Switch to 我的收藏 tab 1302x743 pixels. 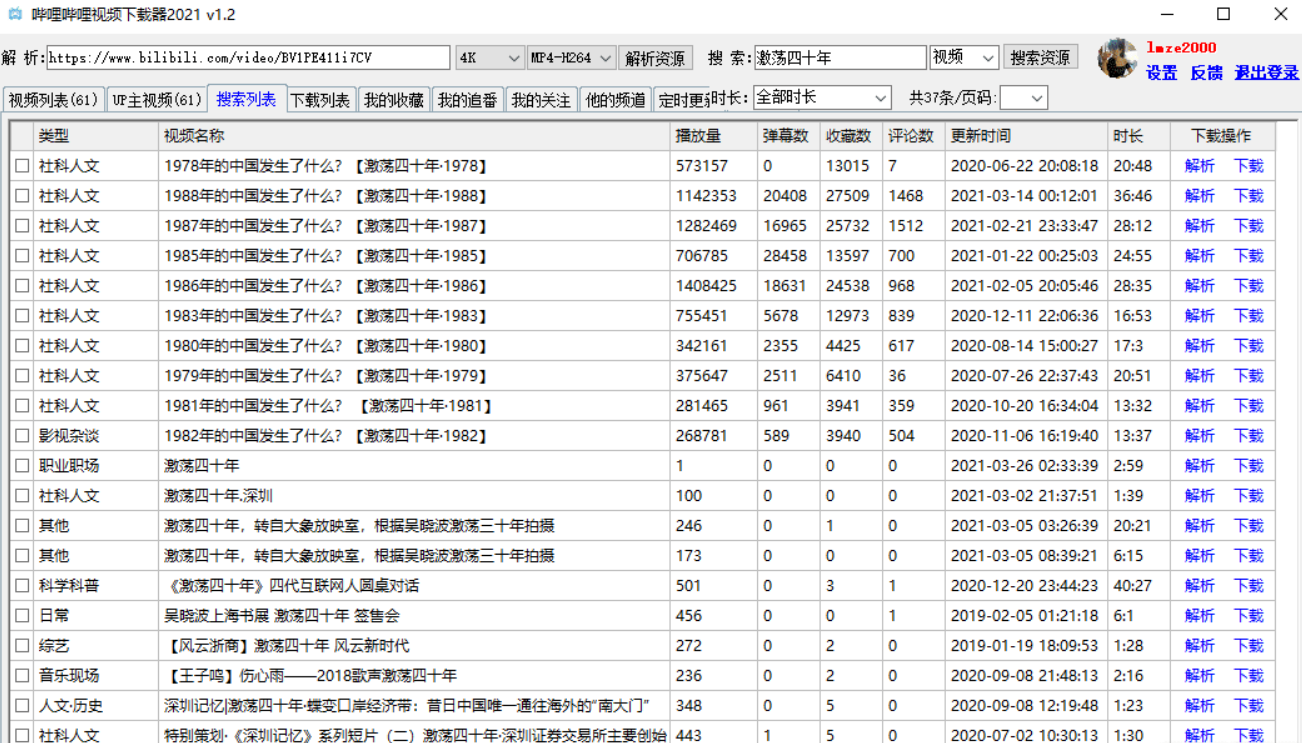[394, 100]
